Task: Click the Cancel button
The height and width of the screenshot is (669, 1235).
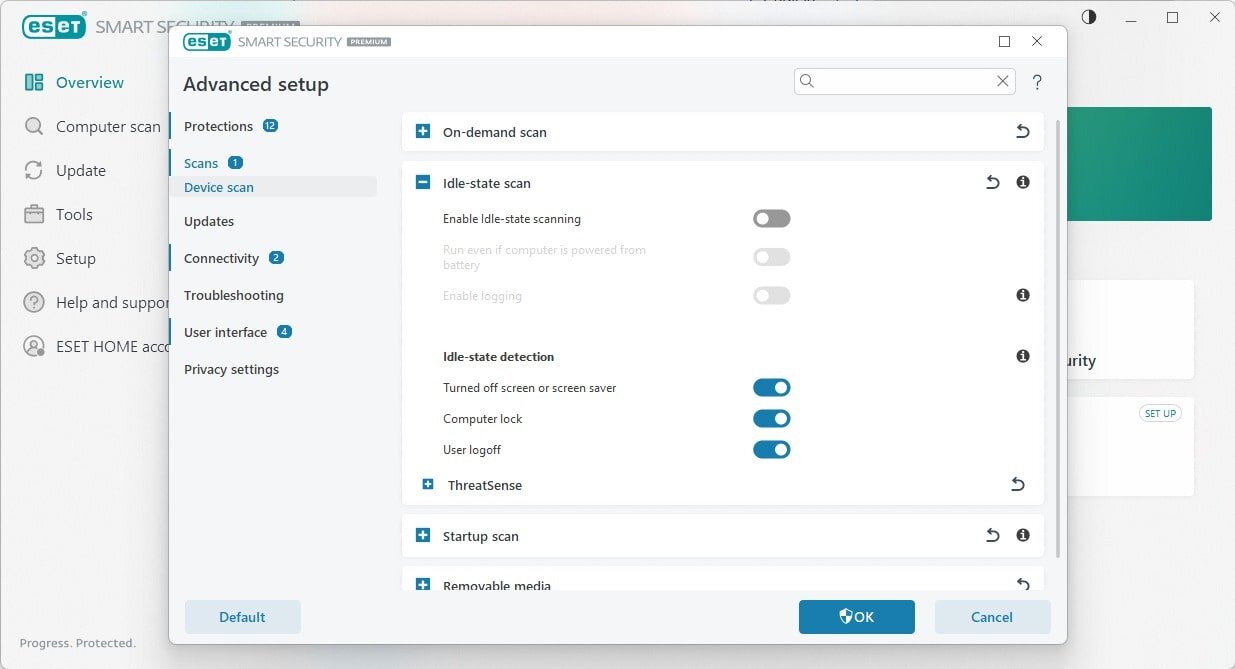Action: 992,617
